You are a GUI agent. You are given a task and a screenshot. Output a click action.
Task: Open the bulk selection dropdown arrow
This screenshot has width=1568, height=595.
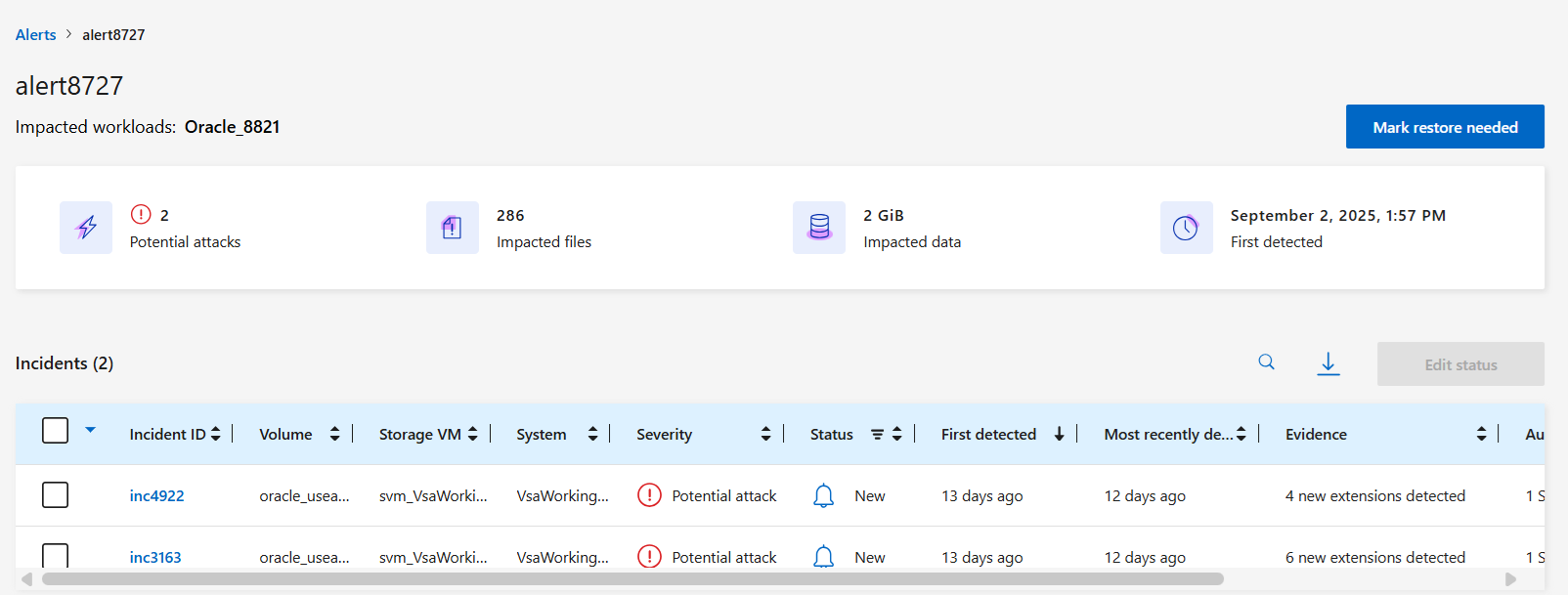(x=91, y=430)
